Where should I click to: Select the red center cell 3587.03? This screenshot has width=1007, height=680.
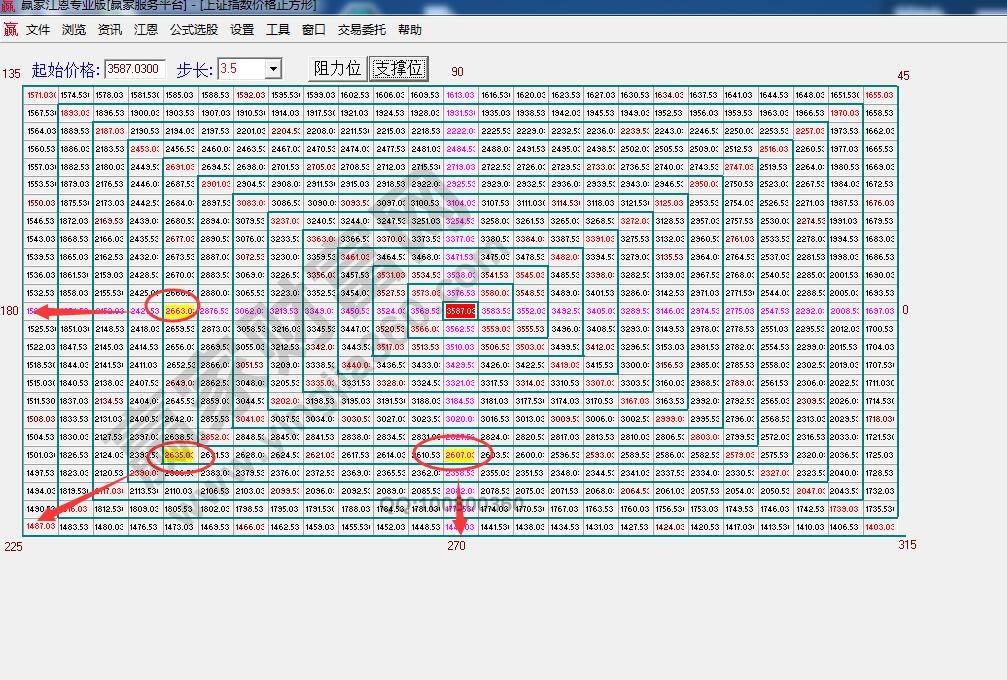point(460,311)
